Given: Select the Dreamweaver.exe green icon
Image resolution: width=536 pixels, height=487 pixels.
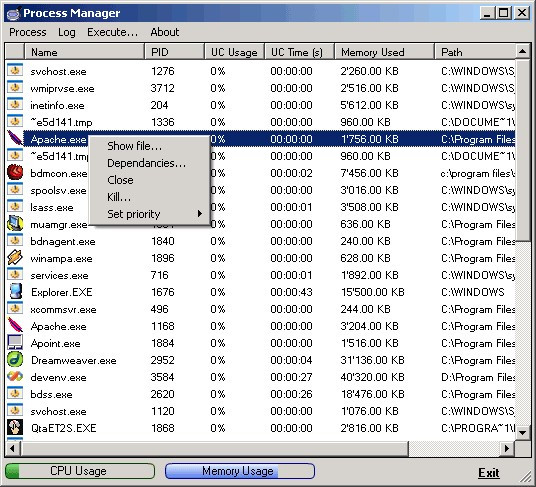Looking at the screenshot, I should tap(15, 360).
